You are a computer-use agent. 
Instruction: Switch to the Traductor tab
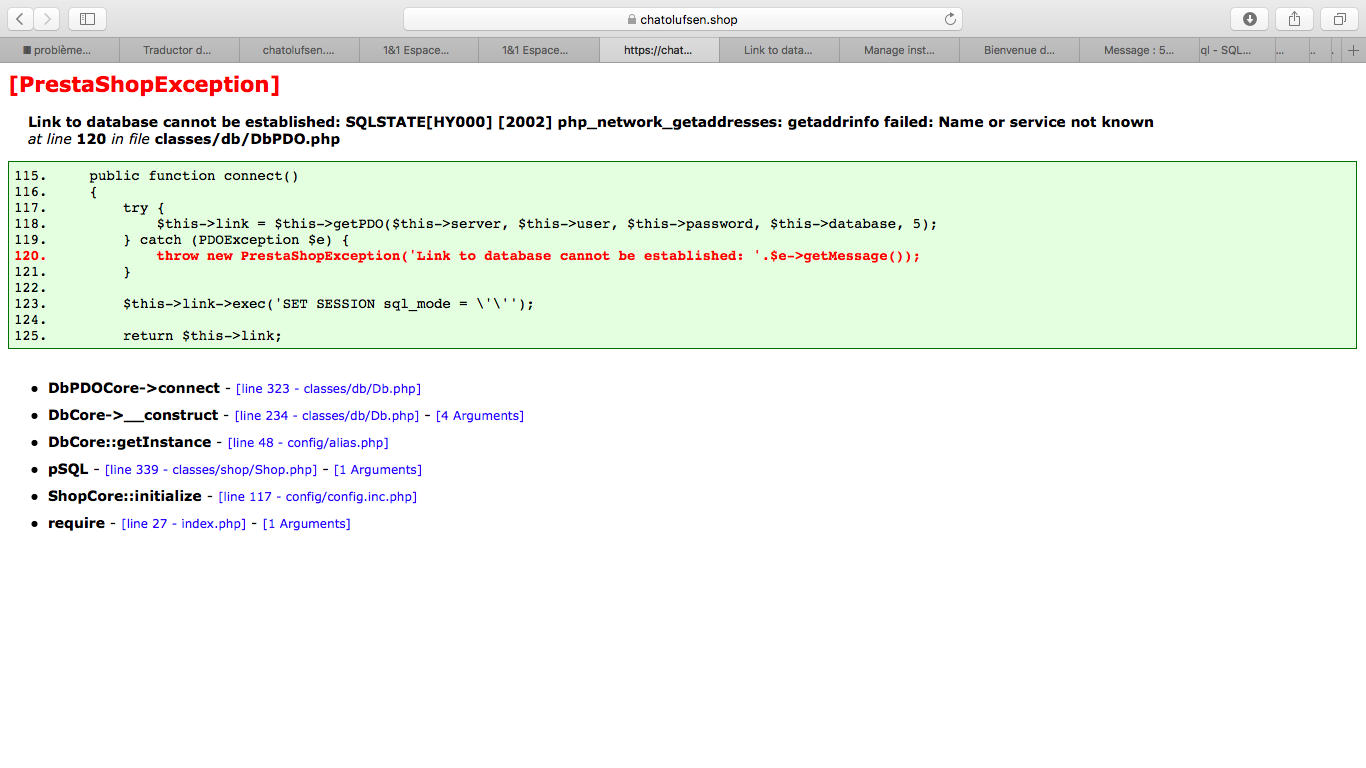click(179, 50)
